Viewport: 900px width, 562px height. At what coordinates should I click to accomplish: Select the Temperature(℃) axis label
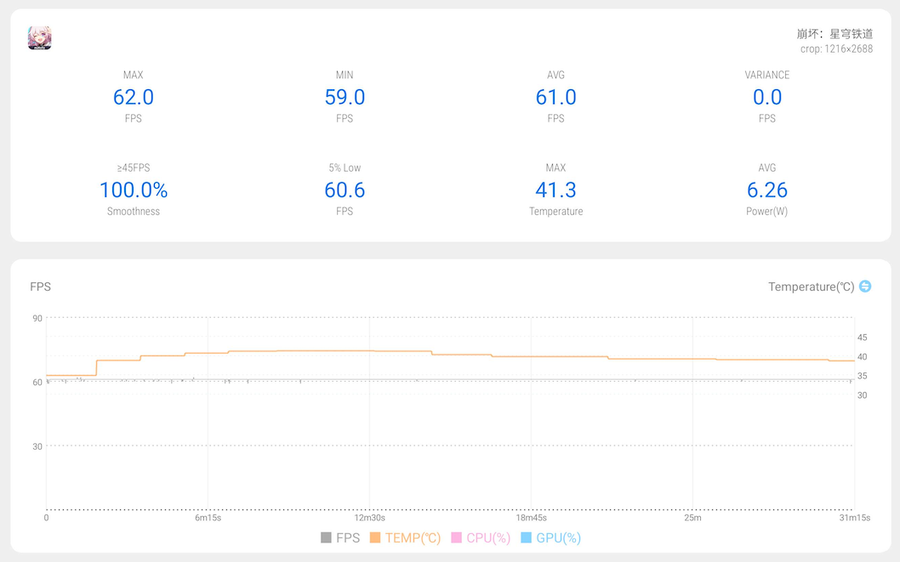811,287
